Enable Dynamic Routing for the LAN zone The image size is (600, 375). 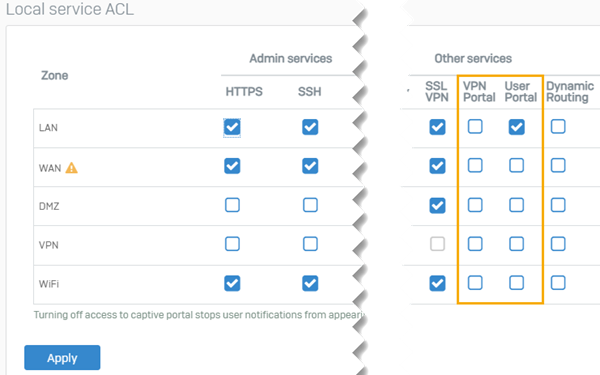click(558, 127)
